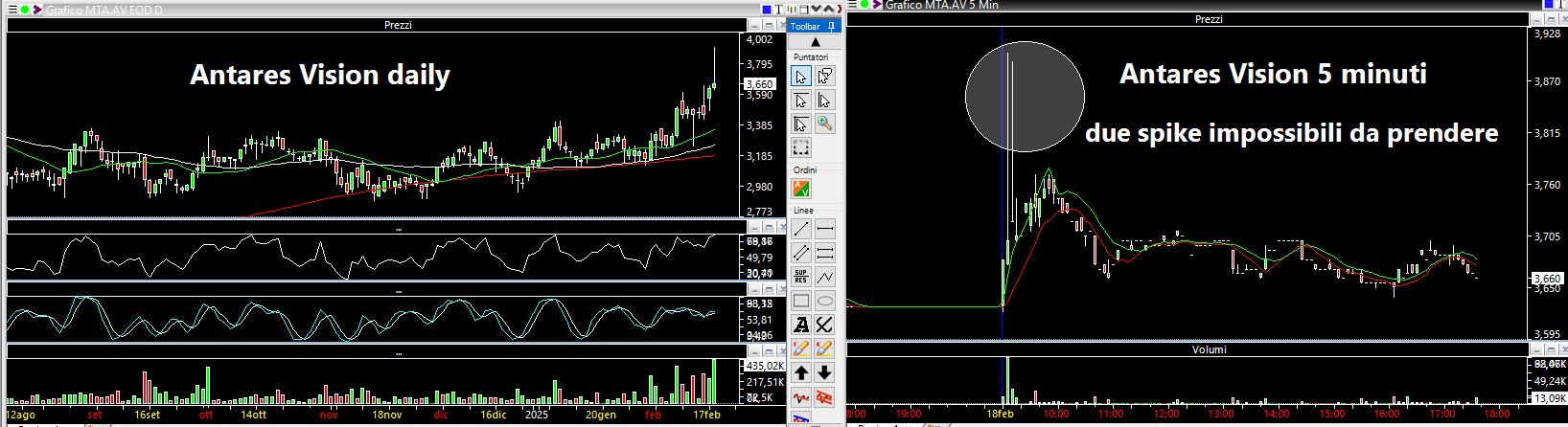Click the T icon on EOD title bar

pos(778,10)
